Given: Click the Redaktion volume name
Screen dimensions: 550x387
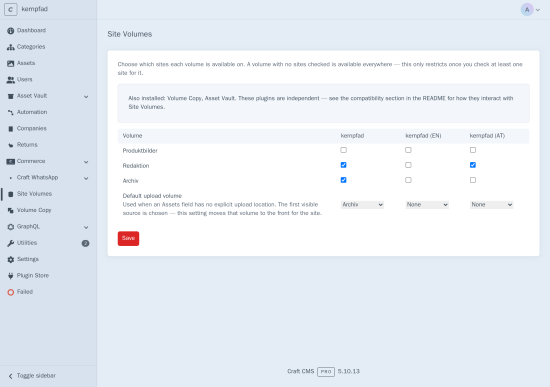Looking at the screenshot, I should [136, 166].
